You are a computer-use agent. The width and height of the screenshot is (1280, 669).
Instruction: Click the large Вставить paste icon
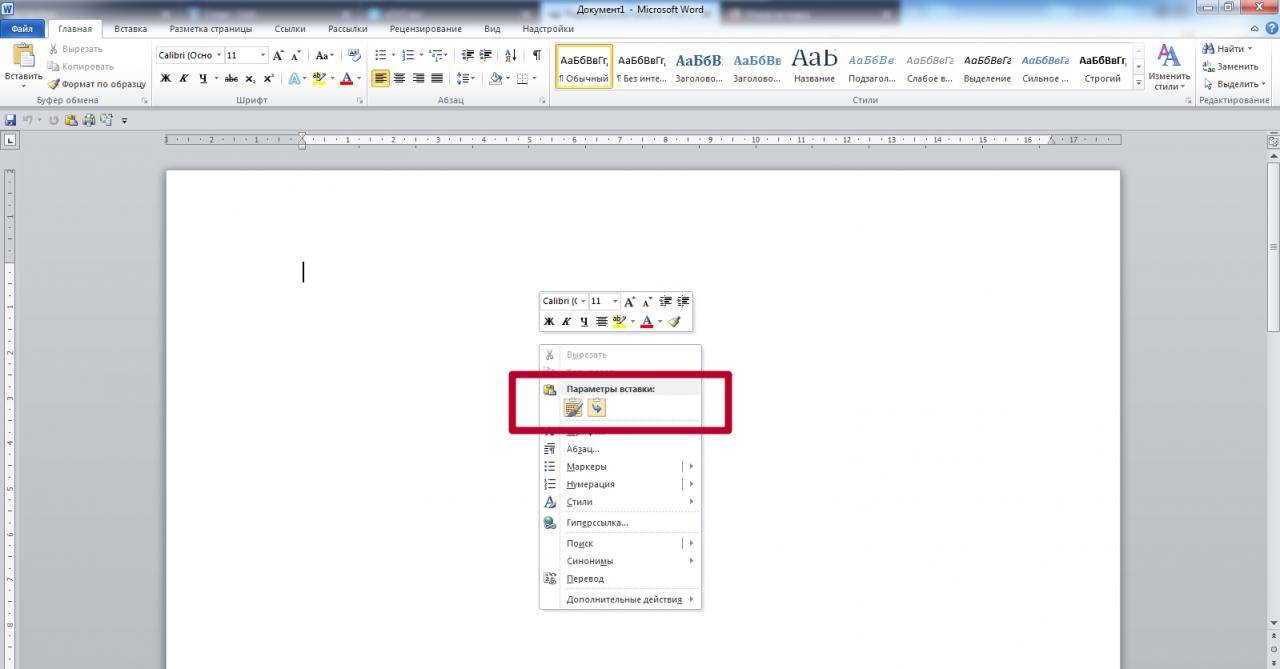coord(23,62)
